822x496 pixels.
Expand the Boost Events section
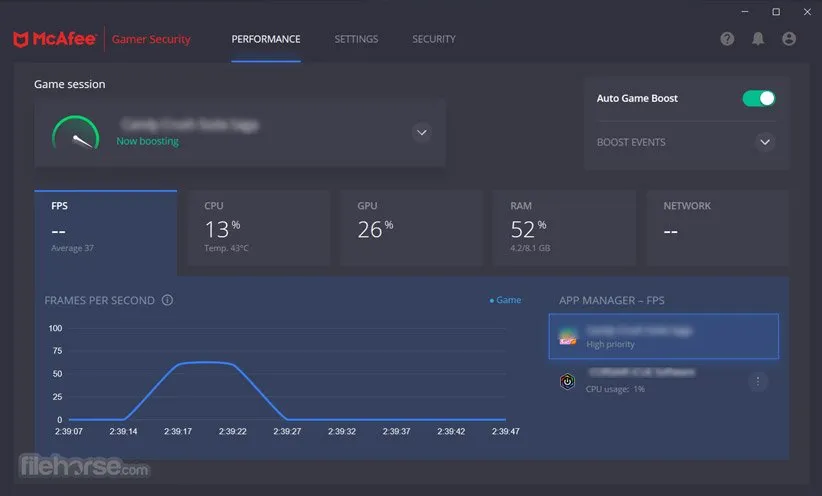coord(765,142)
